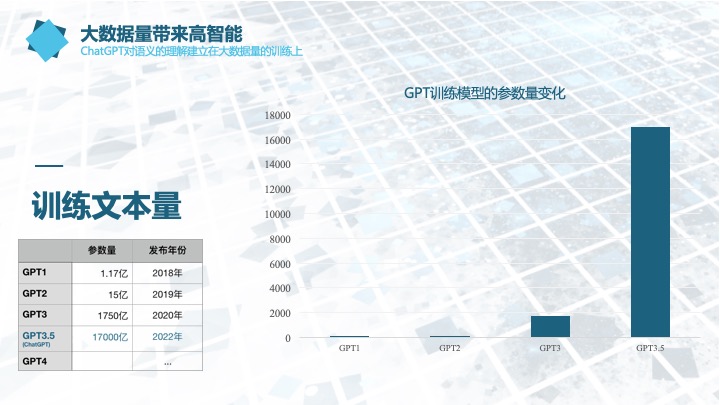The height and width of the screenshot is (405, 720).
Task: Click the '...' cell in GPT4 row
Action: click(x=168, y=361)
